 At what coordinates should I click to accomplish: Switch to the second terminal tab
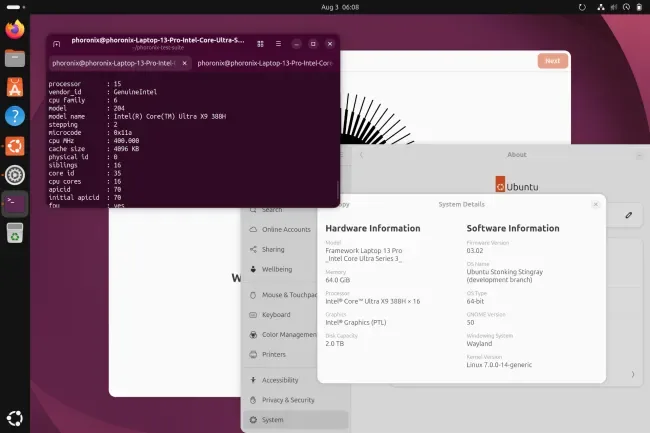click(265, 63)
